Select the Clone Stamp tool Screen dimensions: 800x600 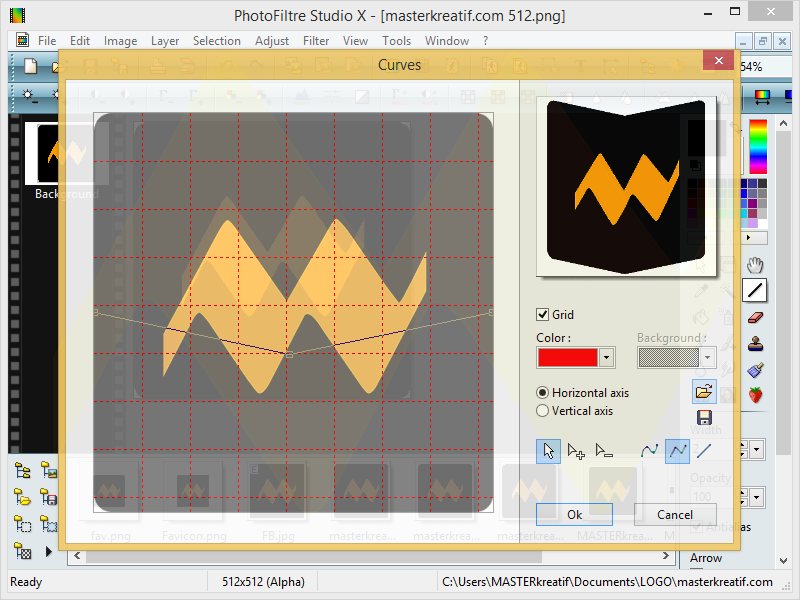pyautogui.click(x=755, y=344)
